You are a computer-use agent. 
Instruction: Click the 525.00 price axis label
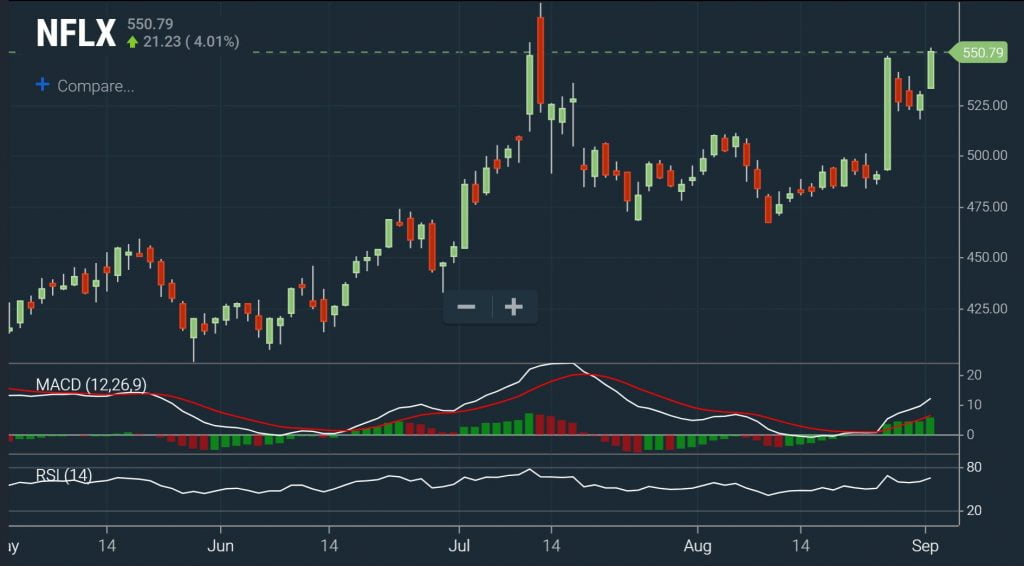click(x=986, y=105)
